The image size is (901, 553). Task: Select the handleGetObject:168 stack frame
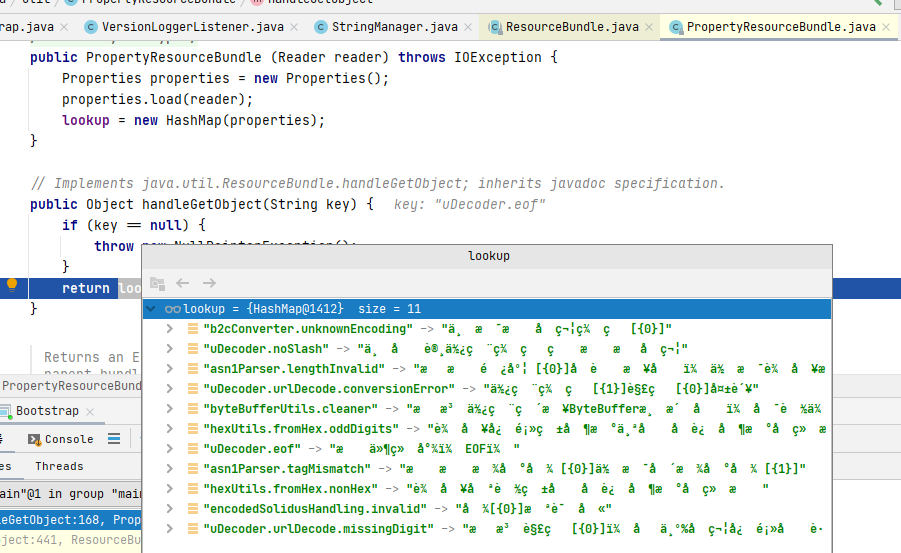(70, 520)
